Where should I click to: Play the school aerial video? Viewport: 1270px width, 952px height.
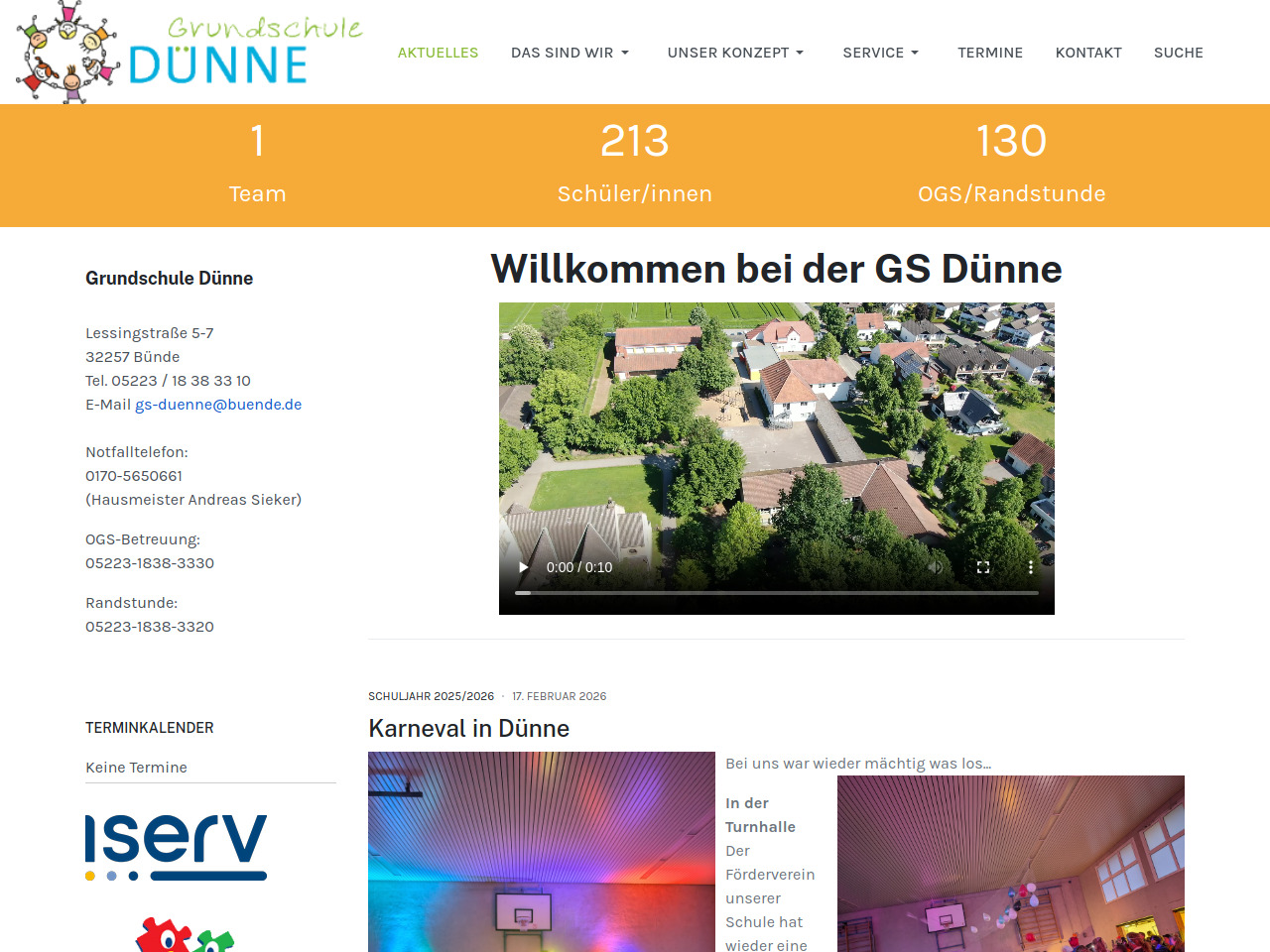[x=524, y=567]
